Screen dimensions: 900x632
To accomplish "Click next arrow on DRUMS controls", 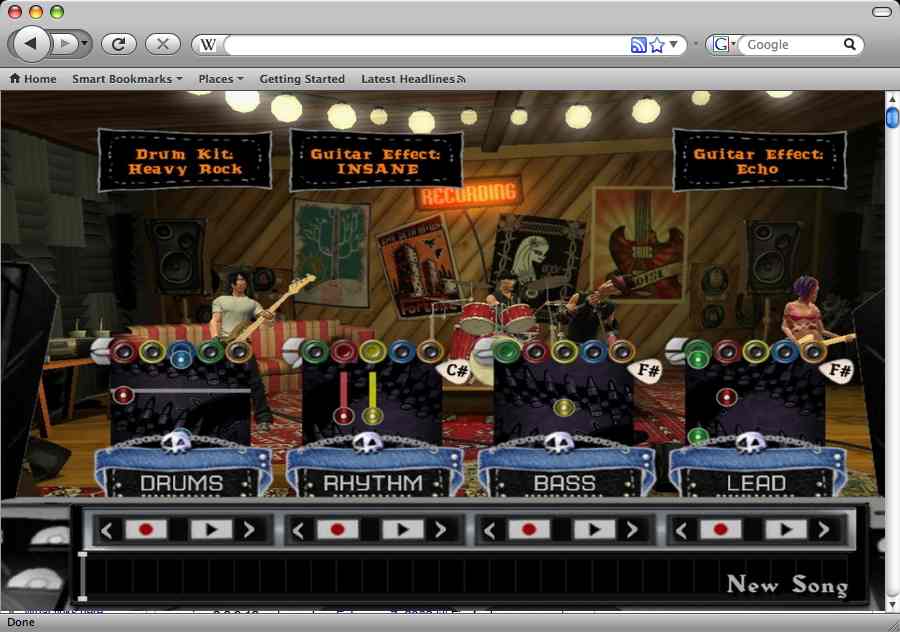I will point(249,530).
